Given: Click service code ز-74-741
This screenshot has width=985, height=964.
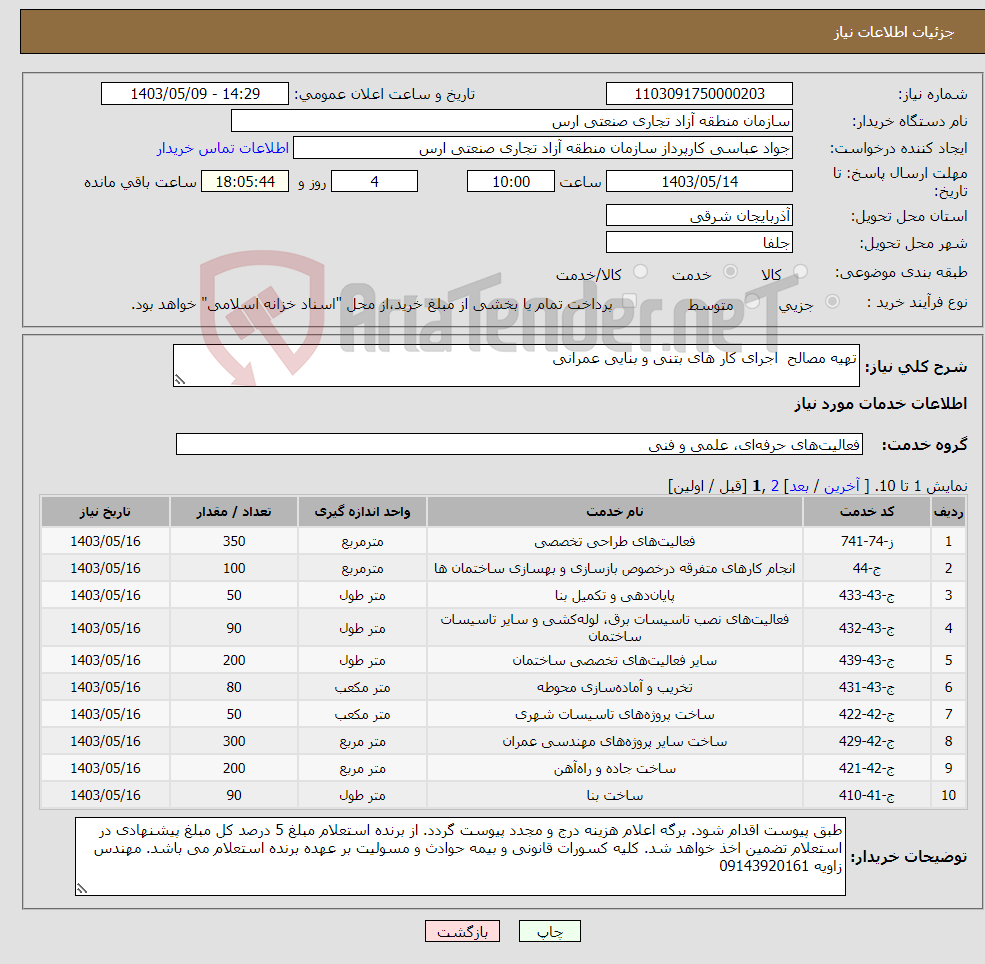Looking at the screenshot, I should coord(867,541).
